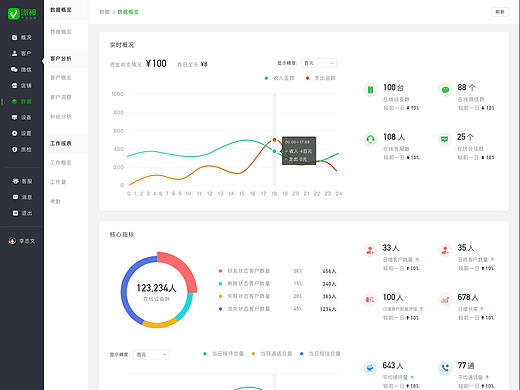Toggle the blue donut legend row 1234人

pos(277,309)
